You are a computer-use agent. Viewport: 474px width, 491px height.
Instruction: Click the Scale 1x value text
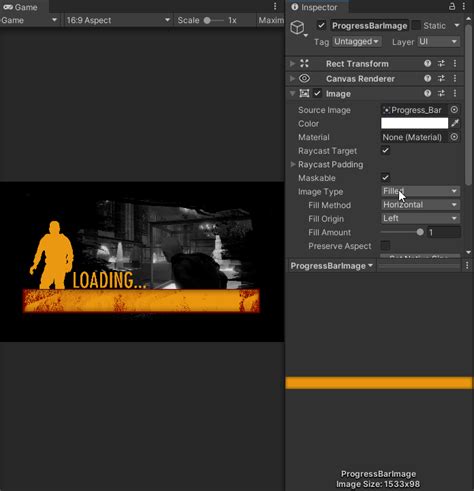pos(232,20)
